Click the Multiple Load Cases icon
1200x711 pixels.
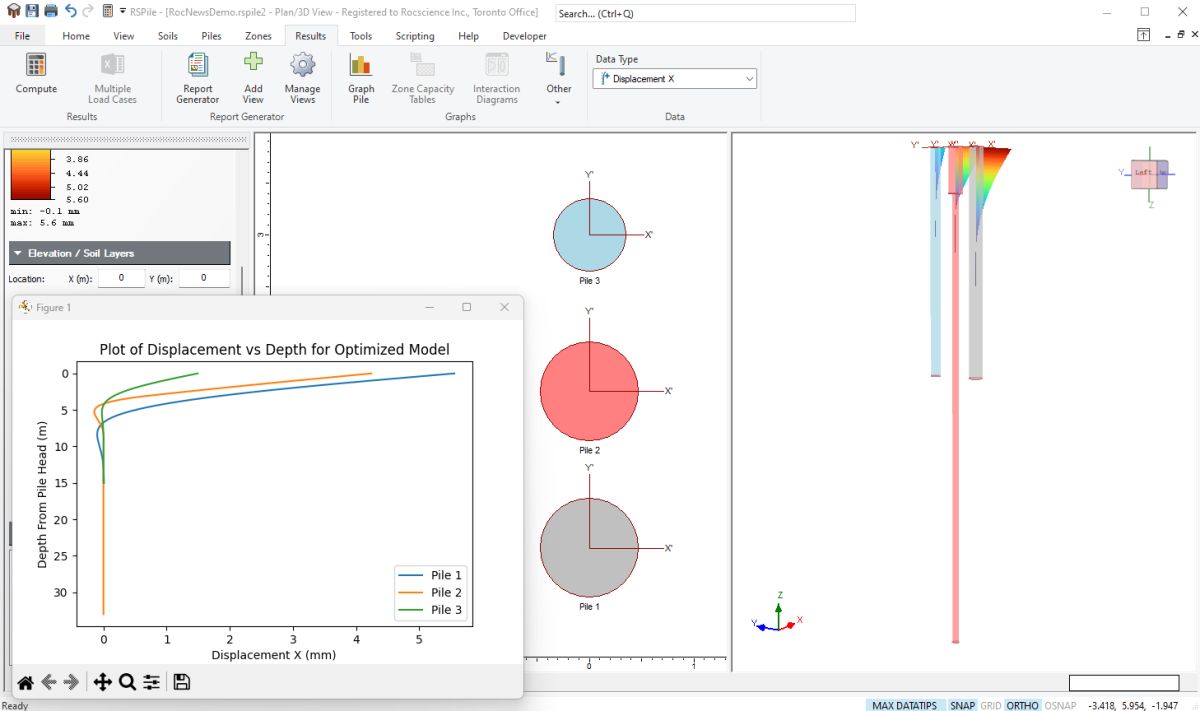click(112, 65)
